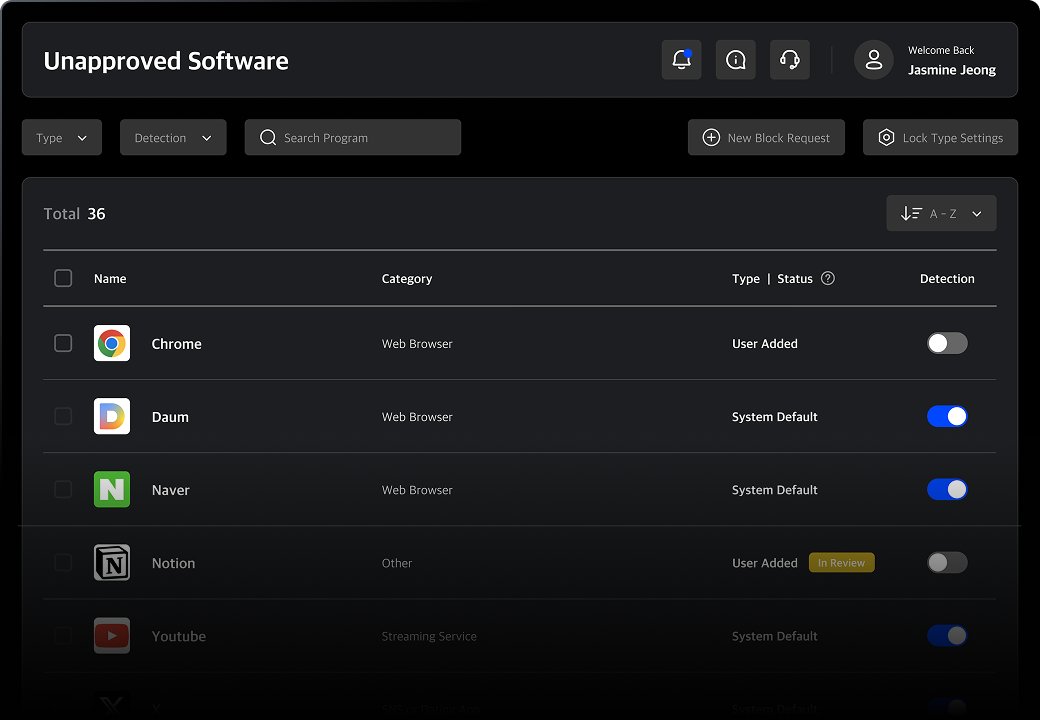The image size is (1040, 720).
Task: Click the Name column header
Action: point(110,278)
